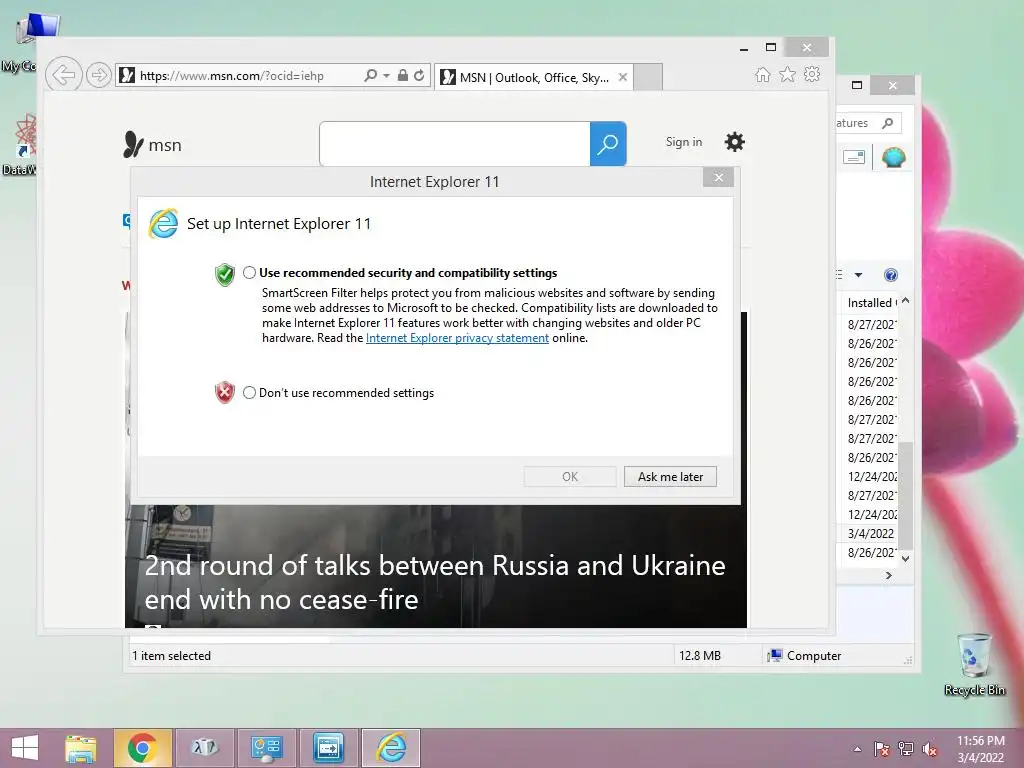The image size is (1024, 768).
Task: Click the Internet Explorer taskbar icon
Action: pos(391,748)
